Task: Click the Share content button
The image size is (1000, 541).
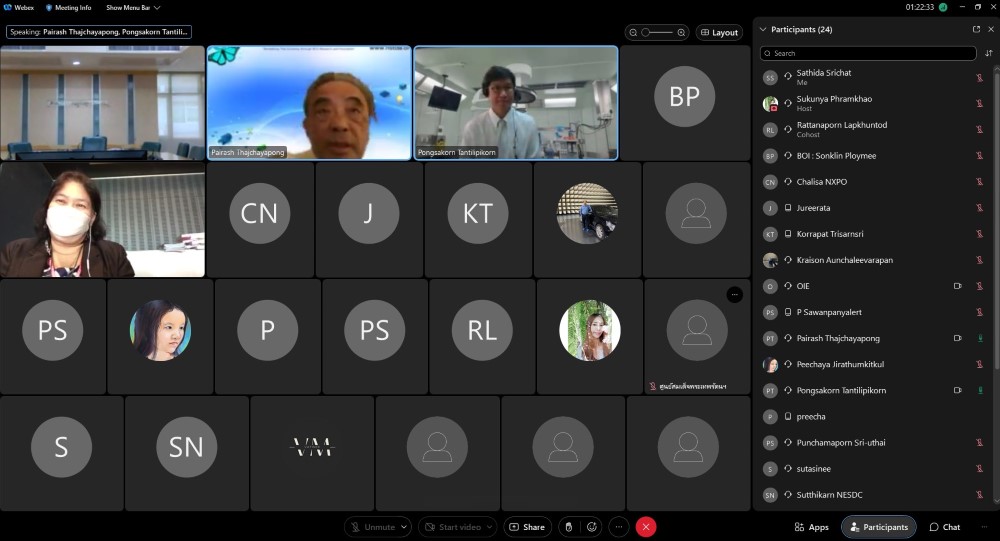Action: 527,527
